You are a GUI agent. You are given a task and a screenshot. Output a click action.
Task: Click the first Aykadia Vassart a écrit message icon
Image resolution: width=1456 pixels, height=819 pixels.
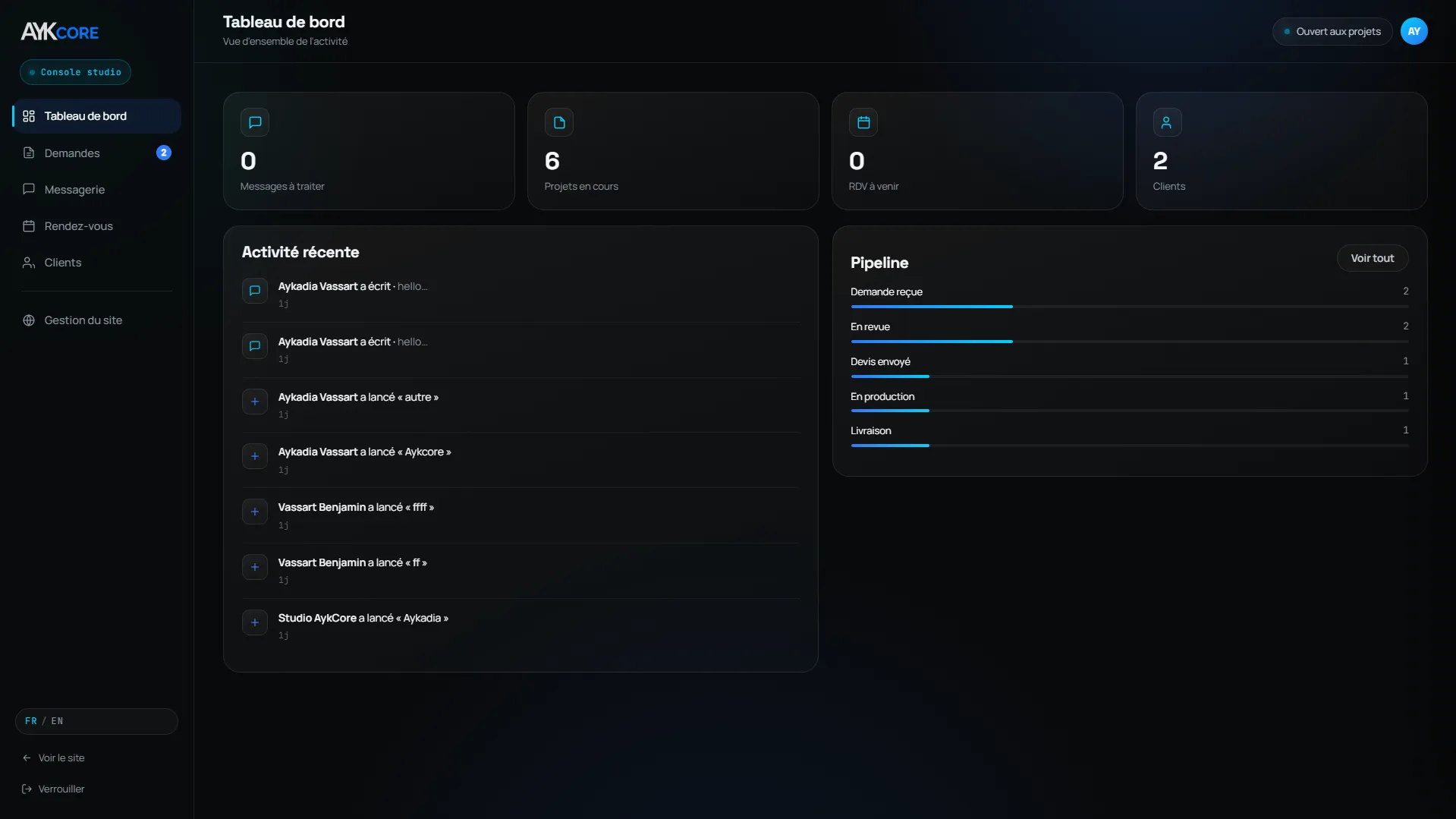tap(255, 291)
